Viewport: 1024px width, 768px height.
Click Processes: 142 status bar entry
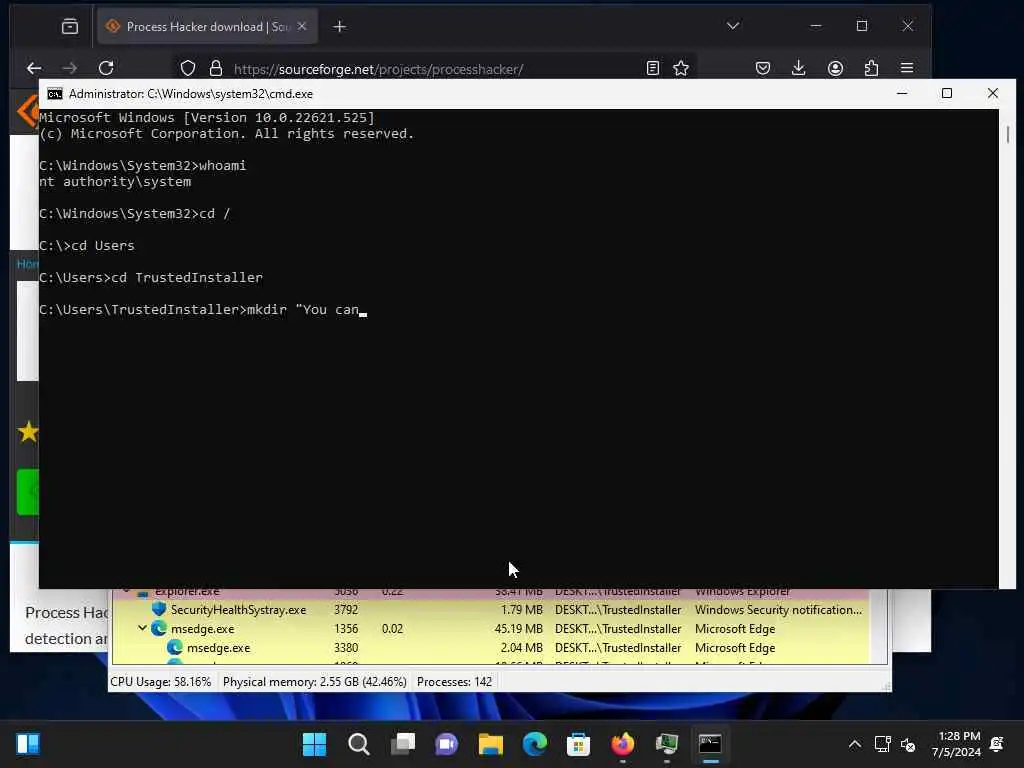click(x=455, y=682)
